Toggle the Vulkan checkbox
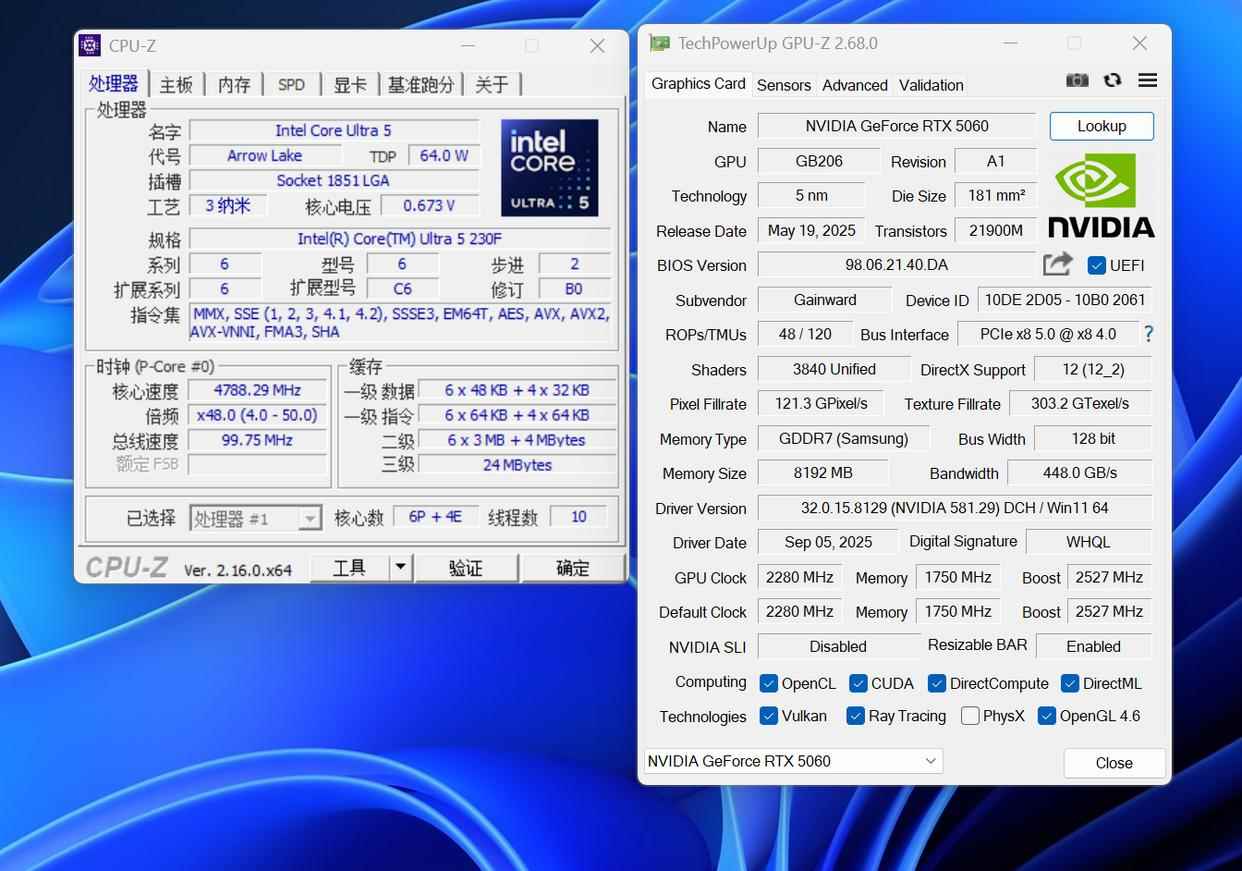This screenshot has width=1242, height=871. (x=768, y=716)
